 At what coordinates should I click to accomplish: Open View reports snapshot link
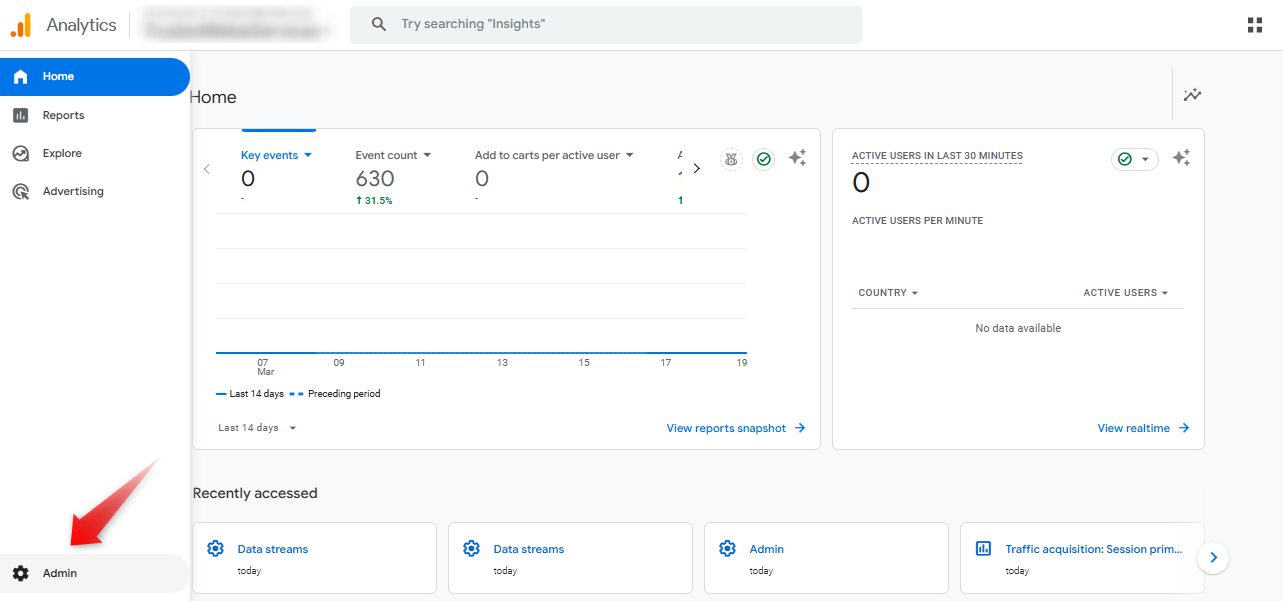coord(736,428)
